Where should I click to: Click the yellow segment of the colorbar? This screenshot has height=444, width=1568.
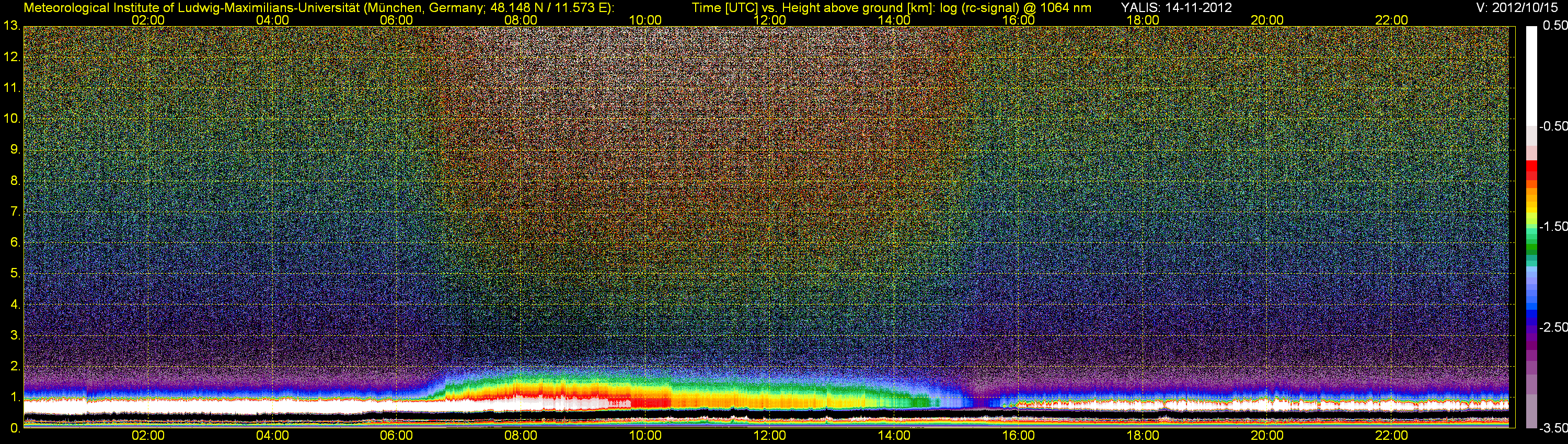pos(1531,211)
